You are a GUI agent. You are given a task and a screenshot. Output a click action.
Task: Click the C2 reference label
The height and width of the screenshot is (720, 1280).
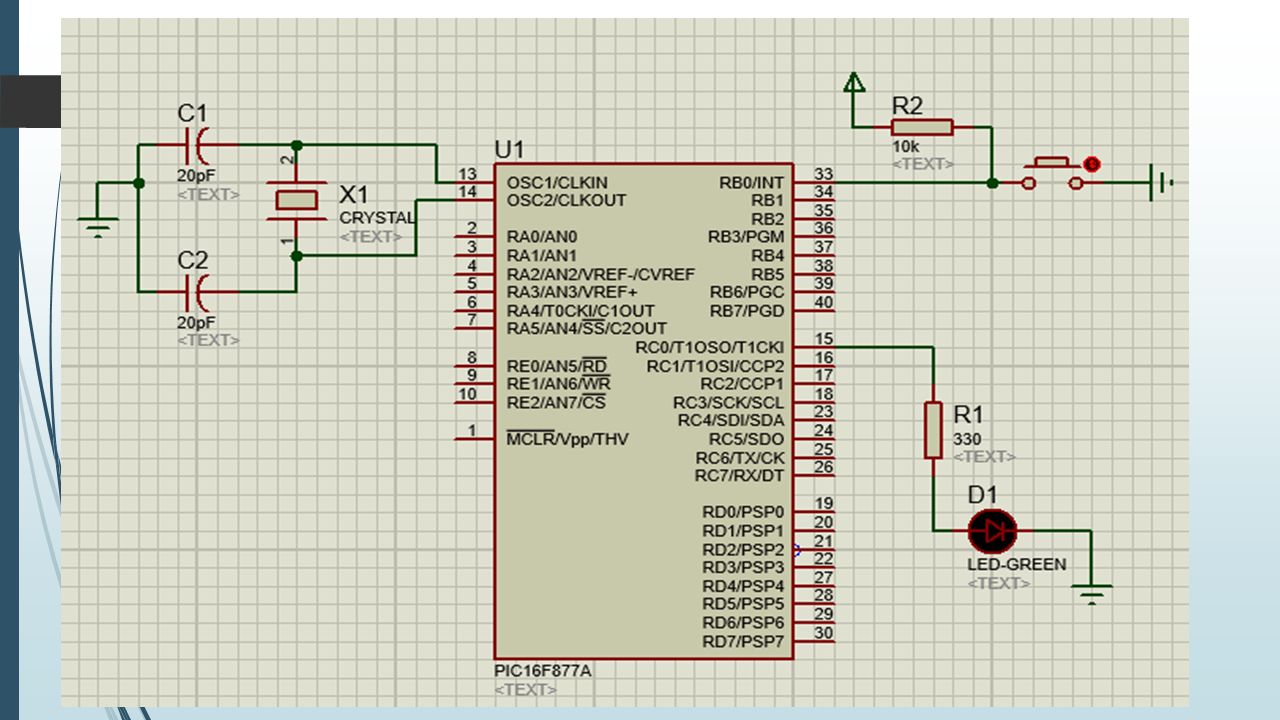click(193, 260)
